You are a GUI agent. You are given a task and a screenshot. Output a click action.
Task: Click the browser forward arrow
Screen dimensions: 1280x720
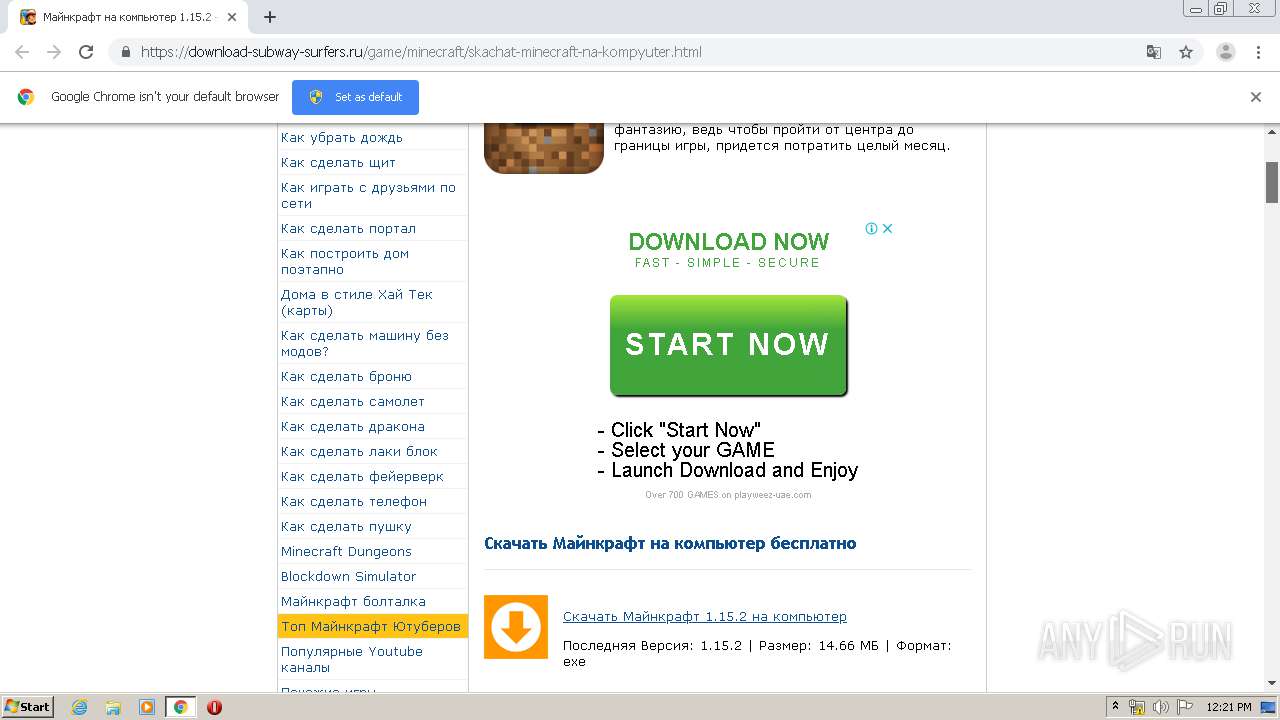click(54, 52)
